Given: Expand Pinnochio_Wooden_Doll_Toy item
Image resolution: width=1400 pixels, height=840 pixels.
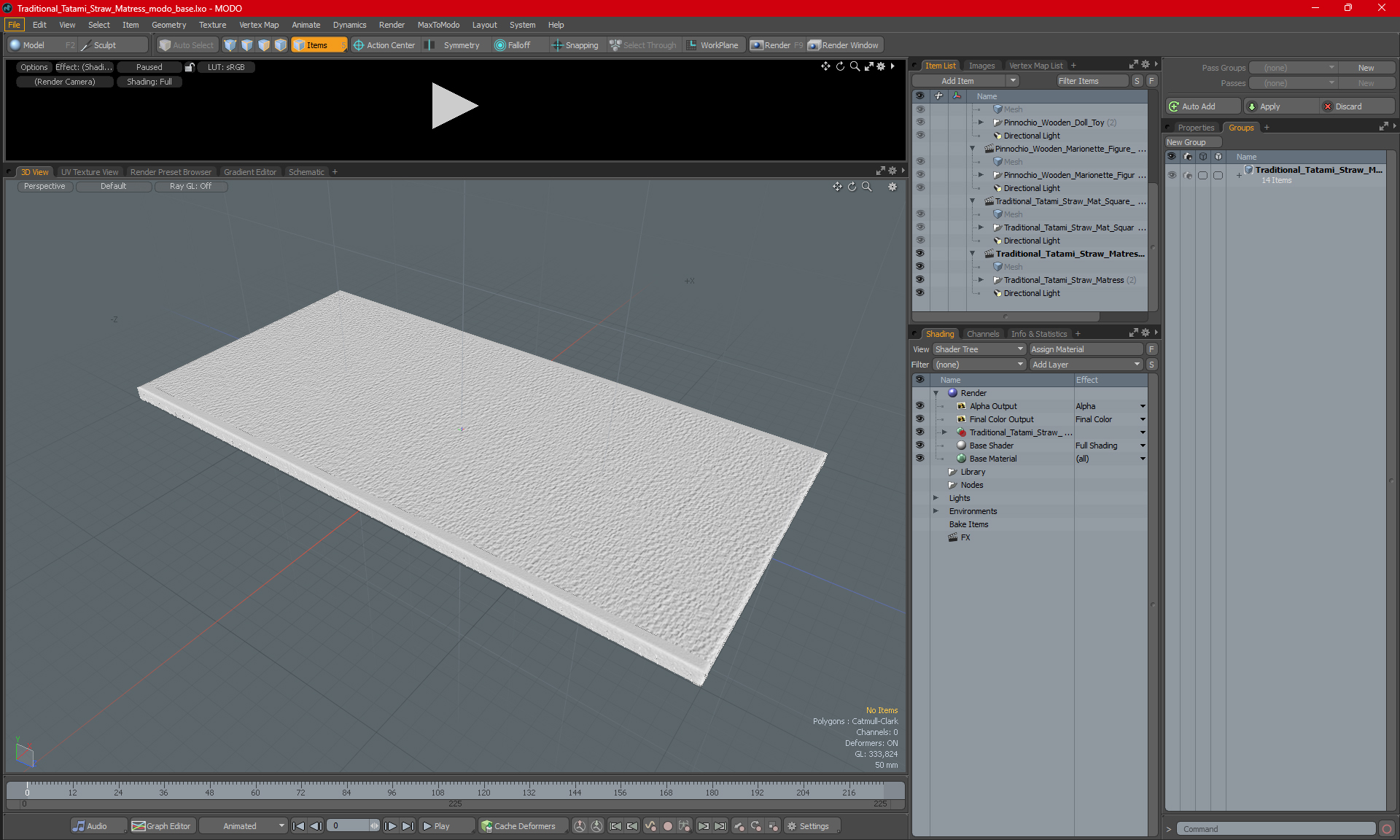Looking at the screenshot, I should tap(981, 122).
